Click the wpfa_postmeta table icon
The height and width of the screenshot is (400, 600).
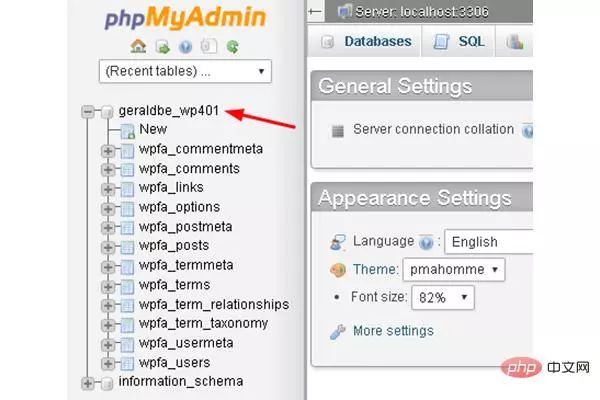coord(127,228)
